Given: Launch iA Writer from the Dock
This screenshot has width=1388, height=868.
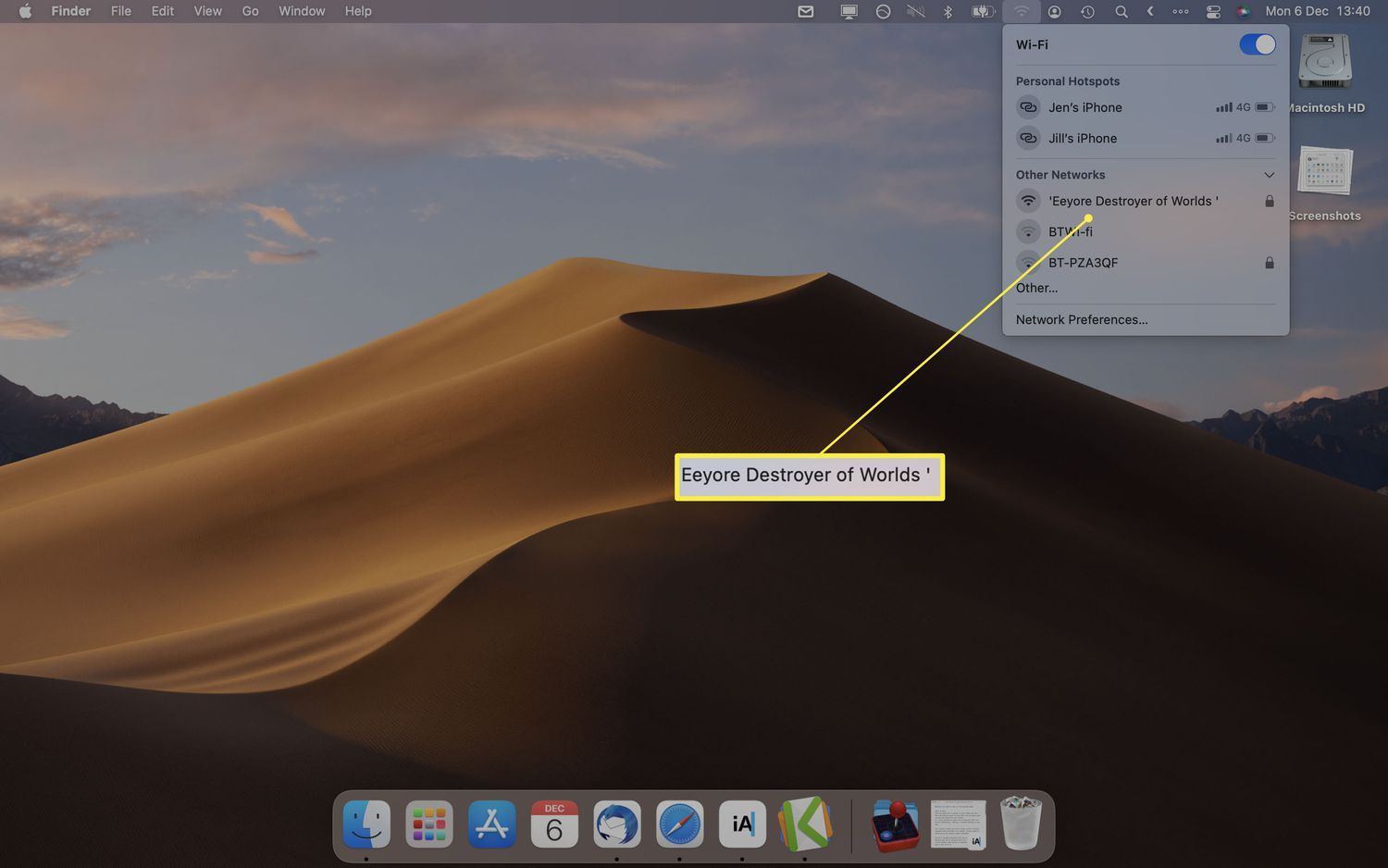Looking at the screenshot, I should 742,824.
